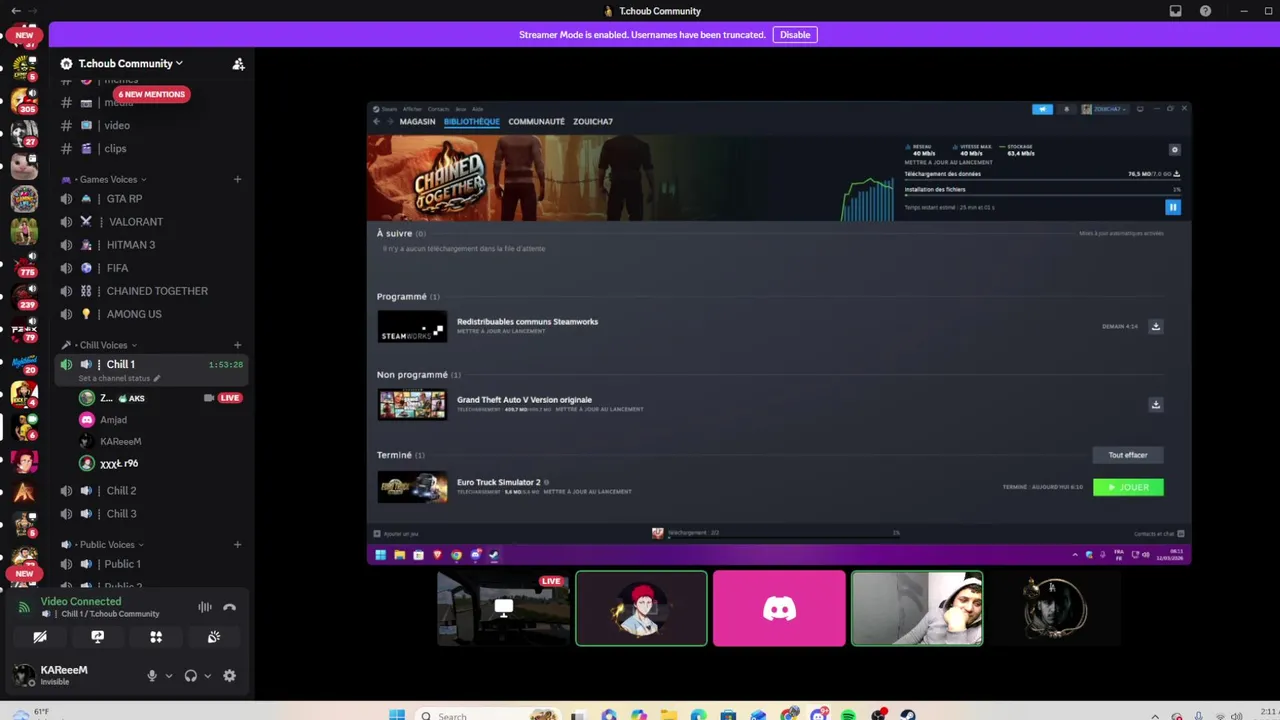Open headphone output options arrow

[x=208, y=676]
